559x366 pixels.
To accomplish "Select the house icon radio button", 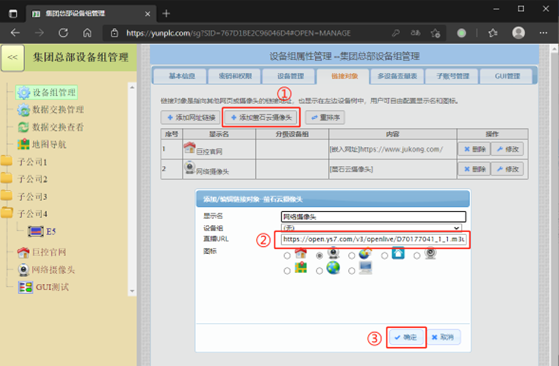I will click(x=287, y=256).
